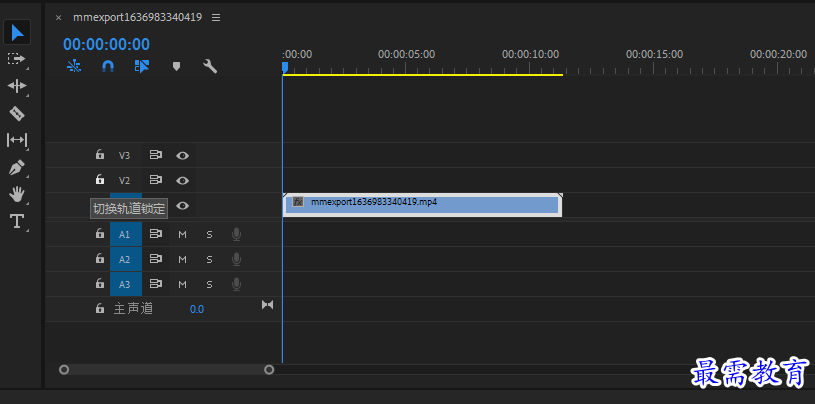Select the Razor tool
The width and height of the screenshot is (815, 404).
tap(17, 113)
